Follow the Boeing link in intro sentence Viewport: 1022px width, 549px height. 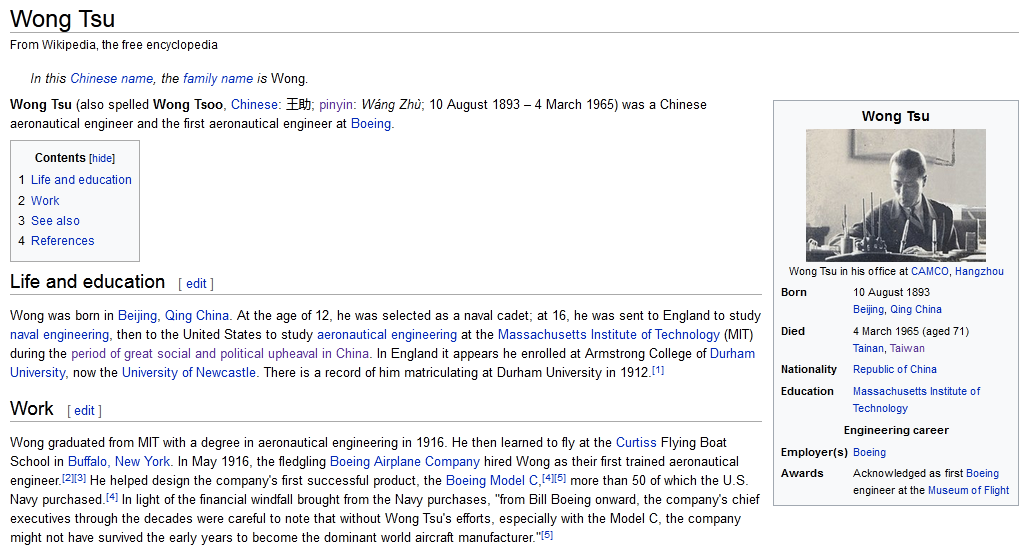pyautogui.click(x=371, y=123)
